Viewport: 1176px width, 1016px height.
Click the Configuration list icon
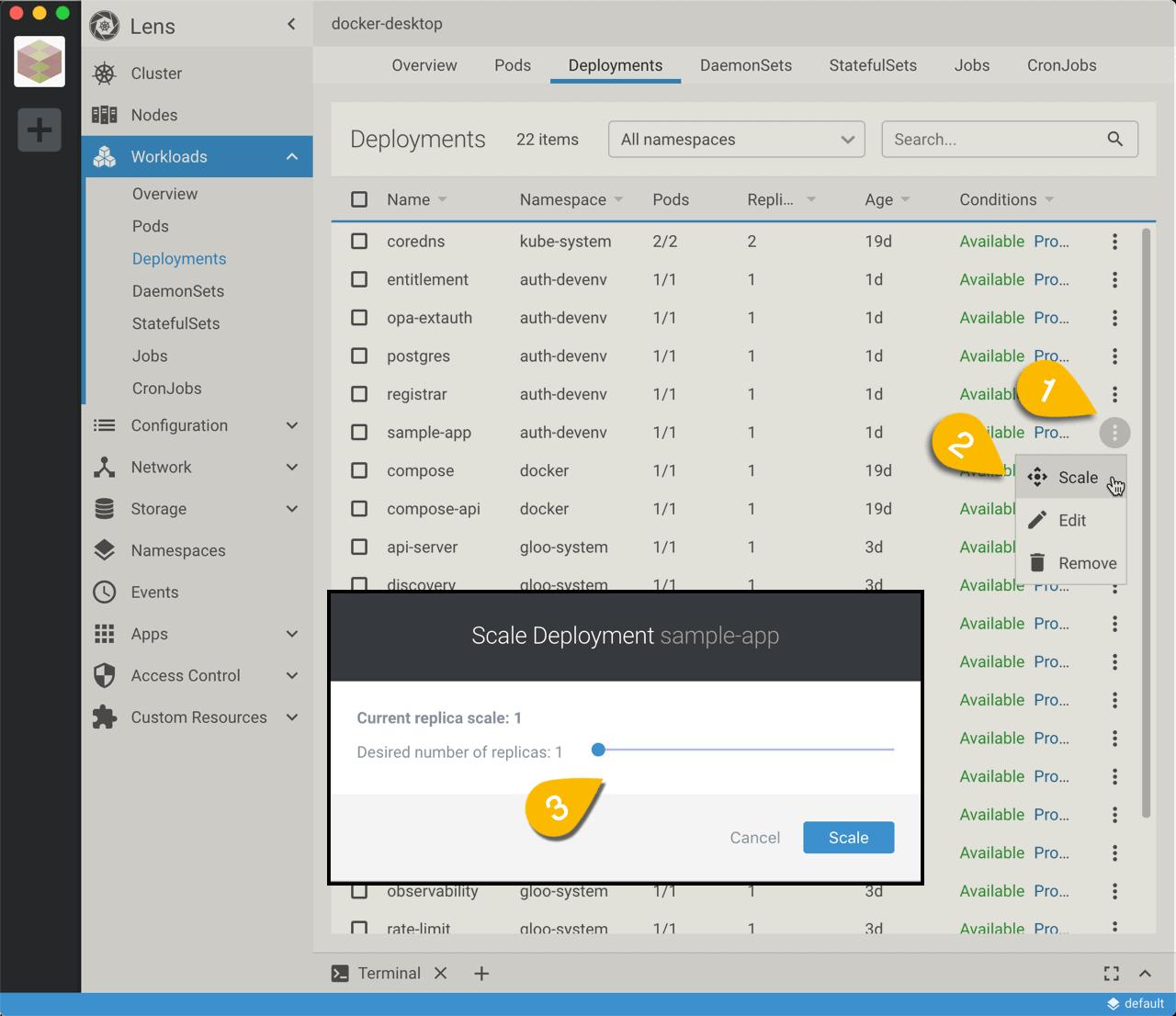(x=105, y=425)
